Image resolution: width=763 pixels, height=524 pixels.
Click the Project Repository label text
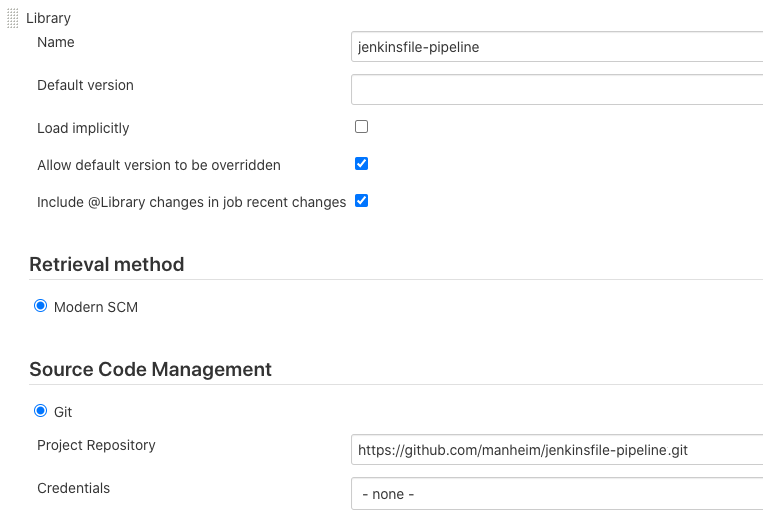(x=96, y=445)
